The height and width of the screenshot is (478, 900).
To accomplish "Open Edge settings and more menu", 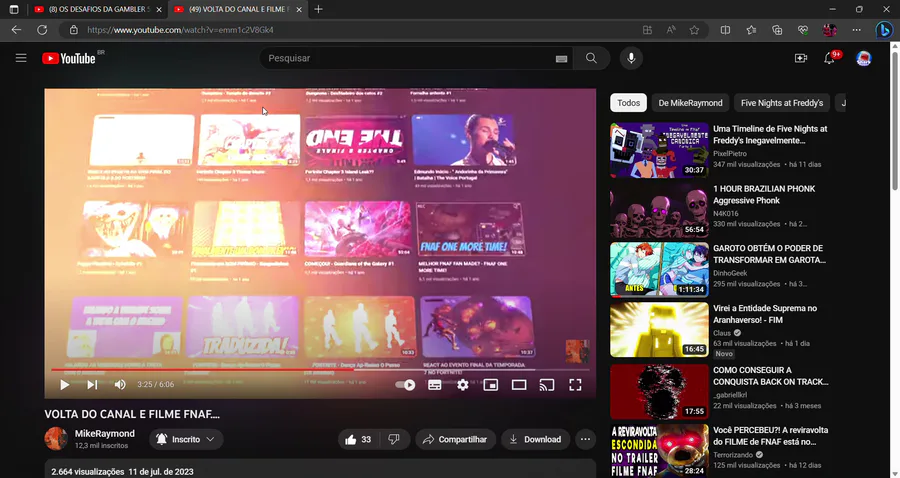I will click(x=856, y=30).
